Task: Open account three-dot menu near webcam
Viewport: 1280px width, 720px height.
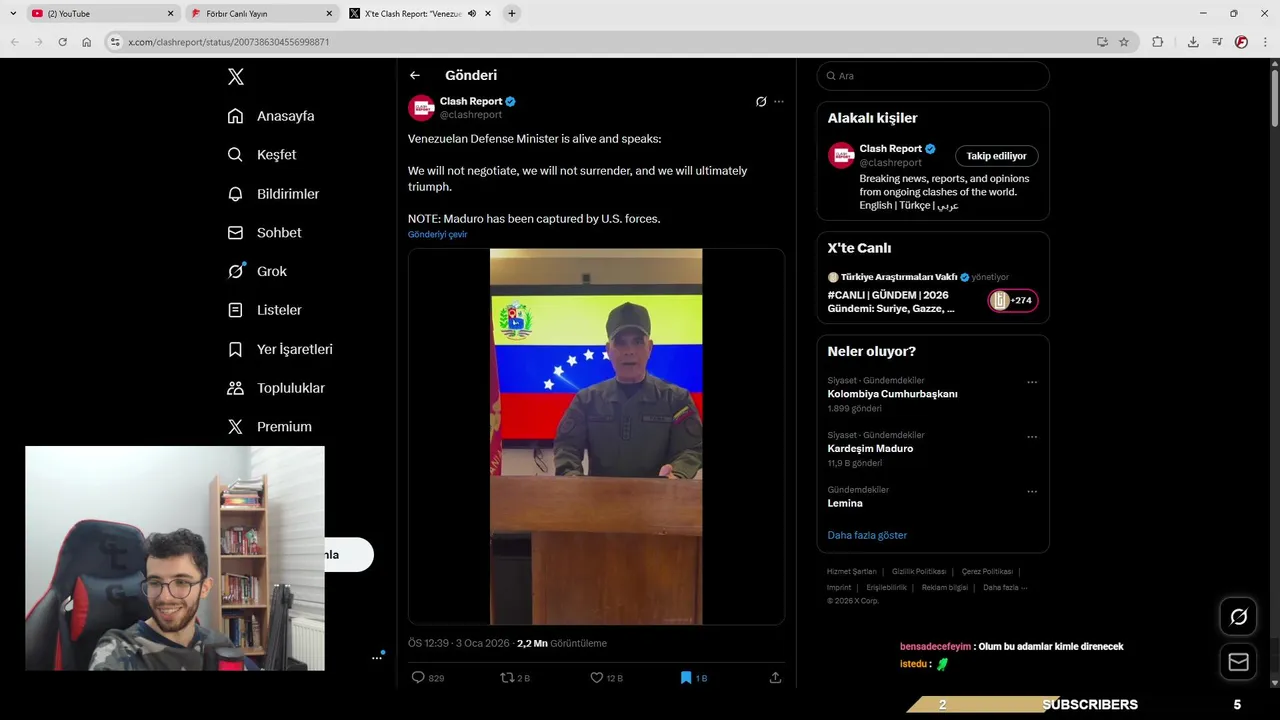Action: pos(377,657)
